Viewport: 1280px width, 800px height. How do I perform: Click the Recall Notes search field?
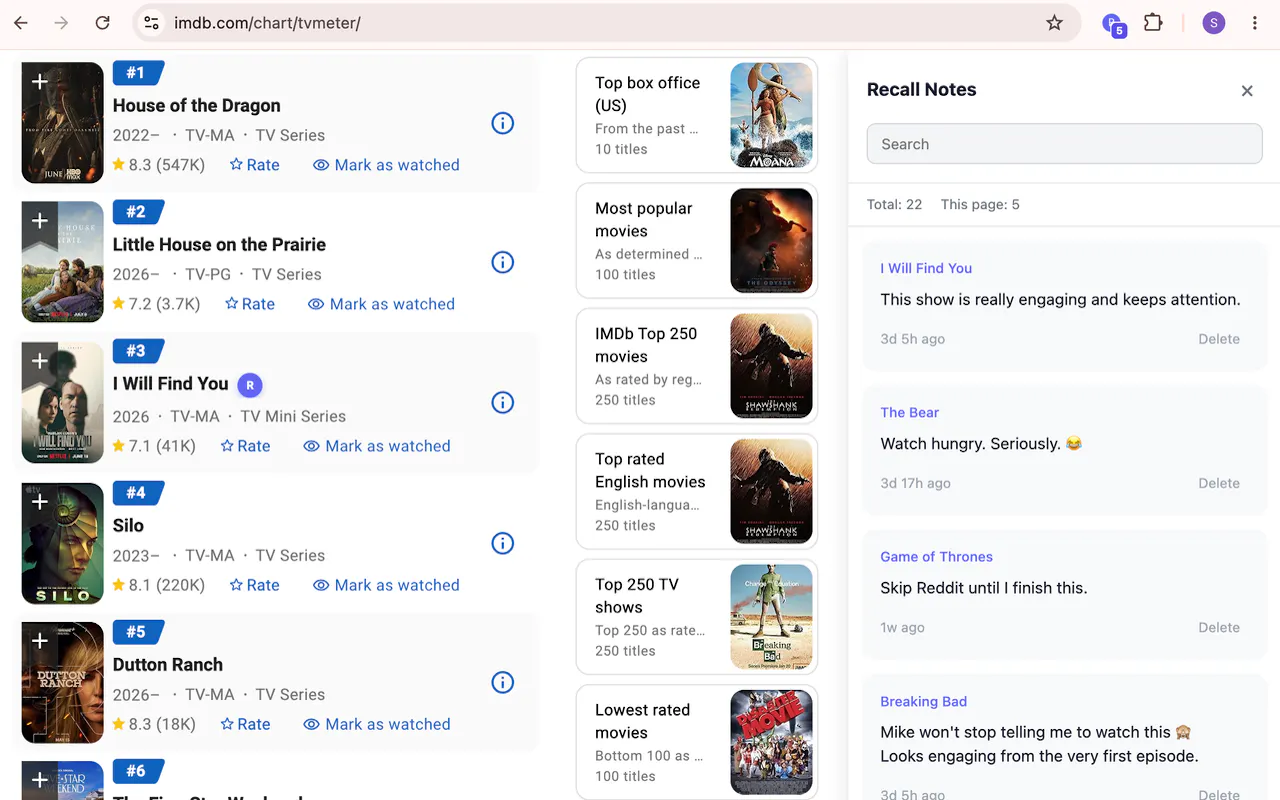coord(1064,144)
